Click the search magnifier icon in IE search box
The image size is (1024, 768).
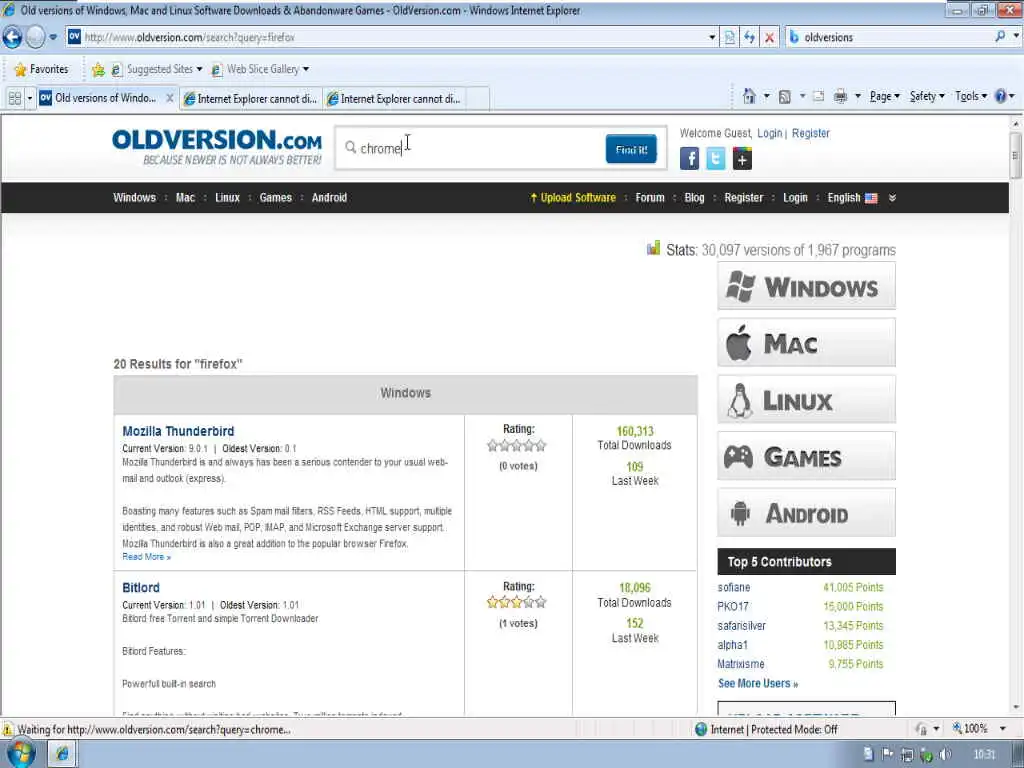pyautogui.click(x=1000, y=37)
